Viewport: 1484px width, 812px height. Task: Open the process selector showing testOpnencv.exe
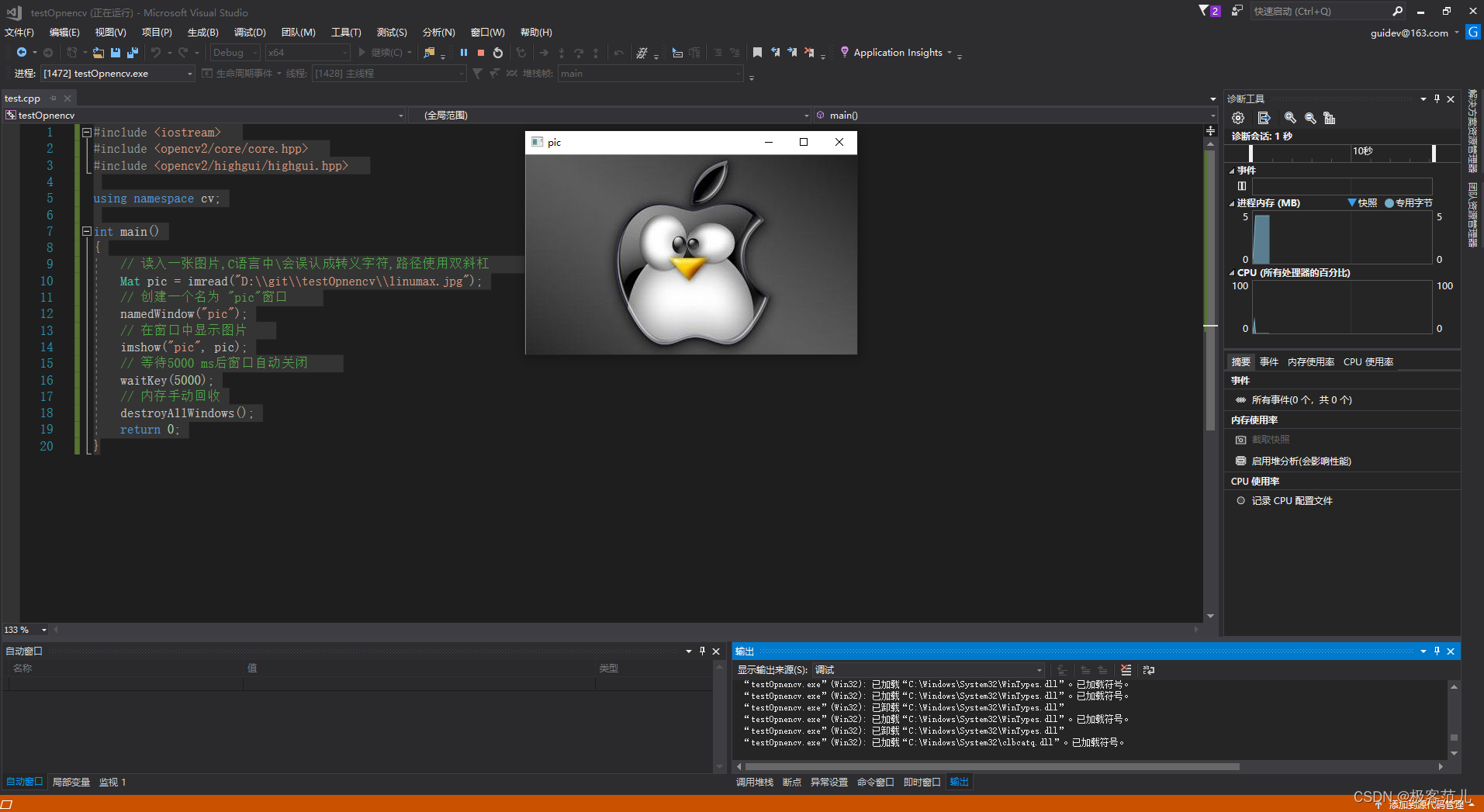(117, 74)
